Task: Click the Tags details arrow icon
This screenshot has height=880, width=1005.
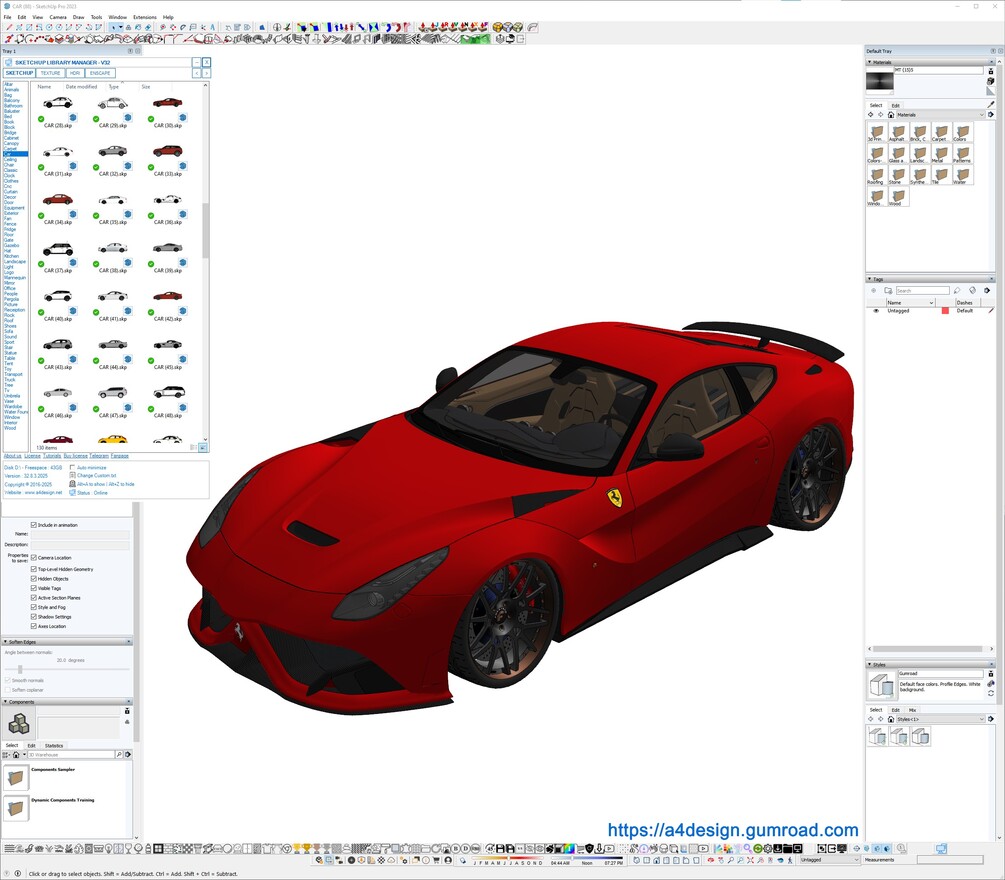Action: [987, 290]
